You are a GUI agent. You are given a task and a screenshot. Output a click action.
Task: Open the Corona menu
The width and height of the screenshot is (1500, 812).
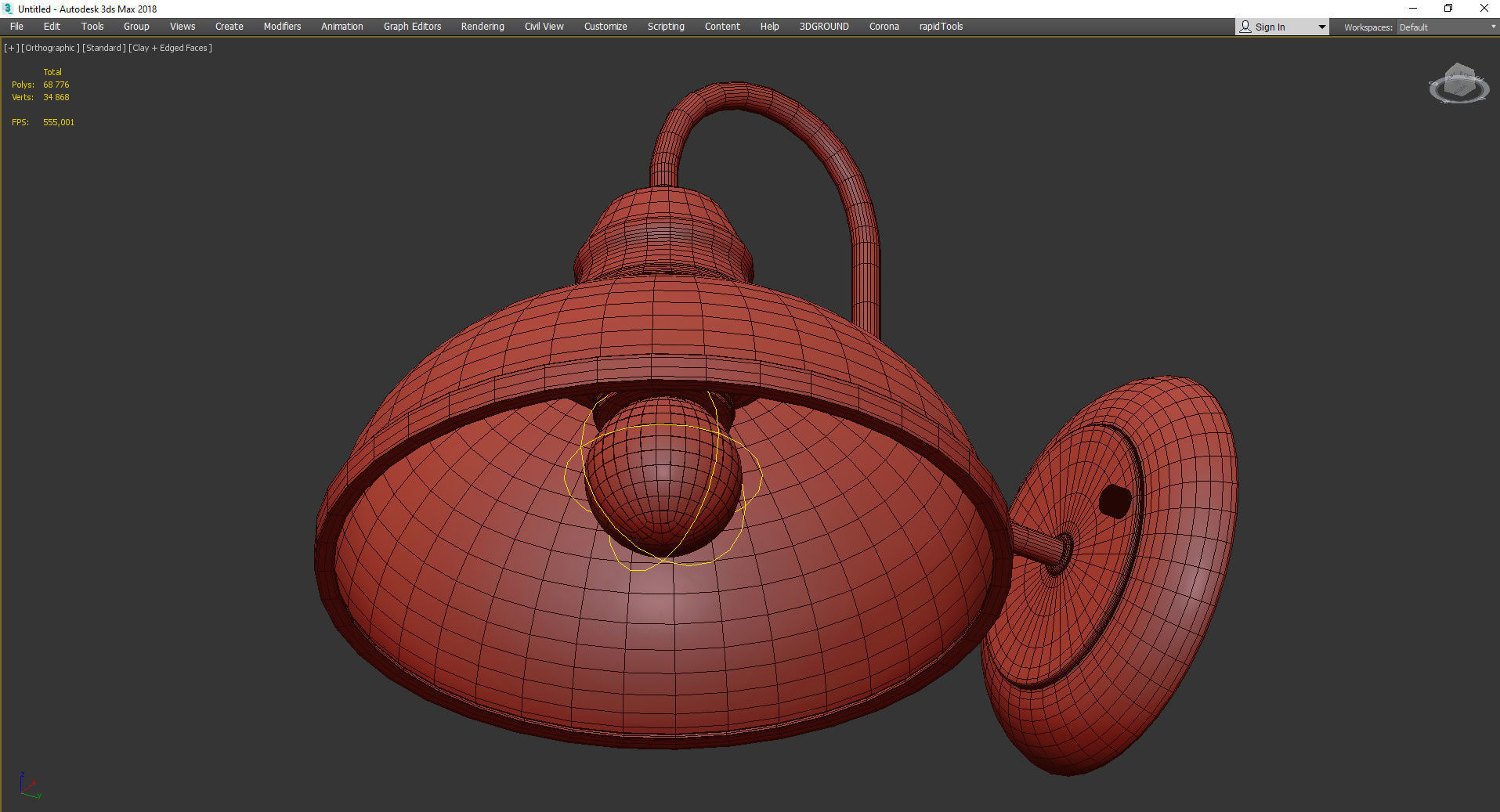click(x=884, y=26)
